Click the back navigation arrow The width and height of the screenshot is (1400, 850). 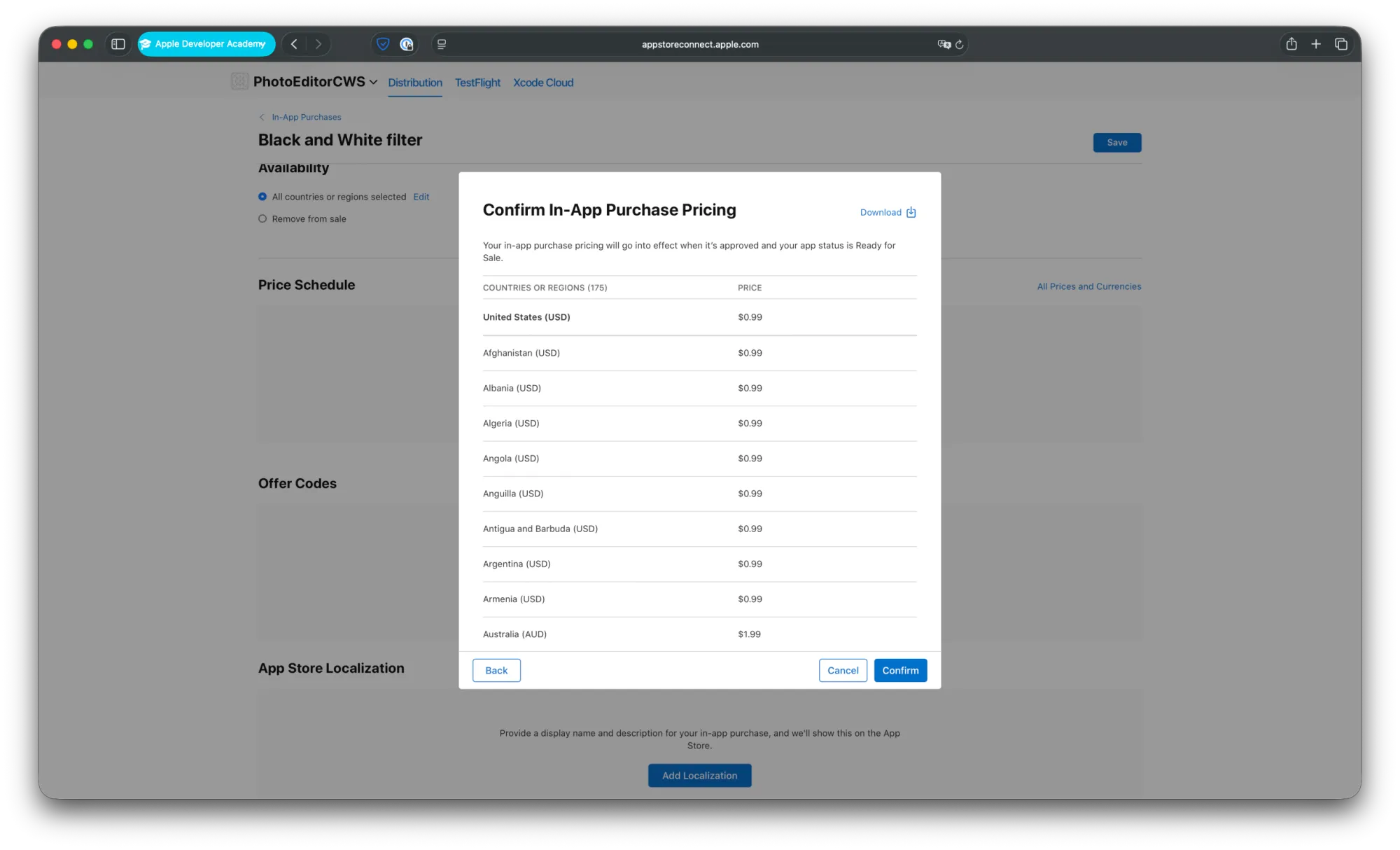[x=294, y=44]
